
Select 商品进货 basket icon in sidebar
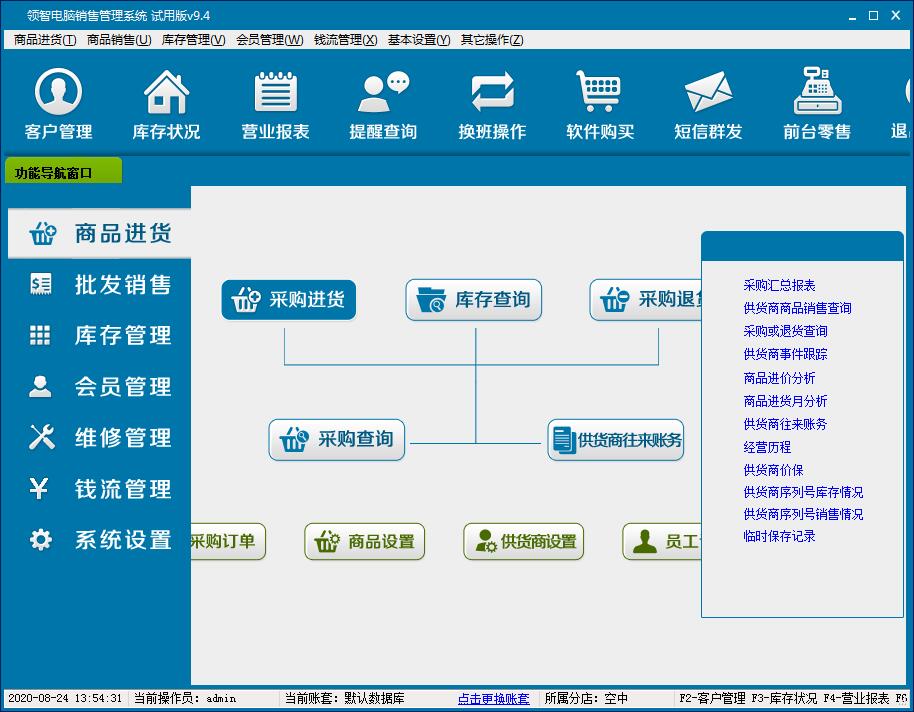click(43, 233)
